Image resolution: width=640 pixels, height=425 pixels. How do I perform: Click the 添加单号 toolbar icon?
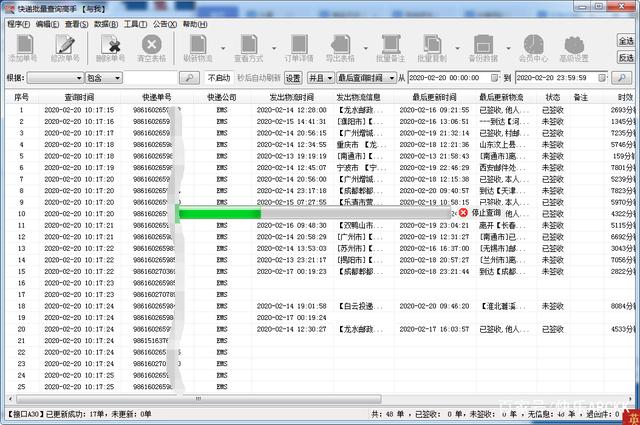23,48
